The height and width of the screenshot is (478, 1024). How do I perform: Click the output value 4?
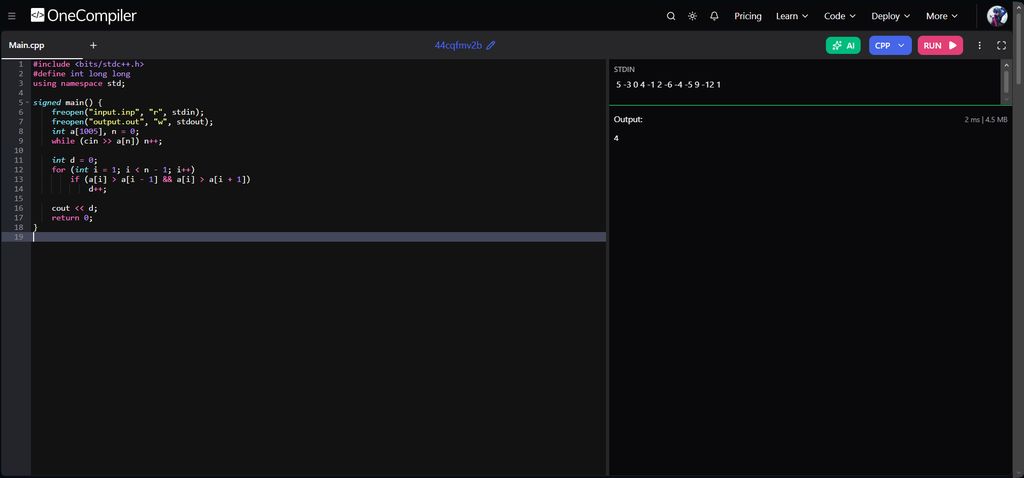(x=616, y=138)
